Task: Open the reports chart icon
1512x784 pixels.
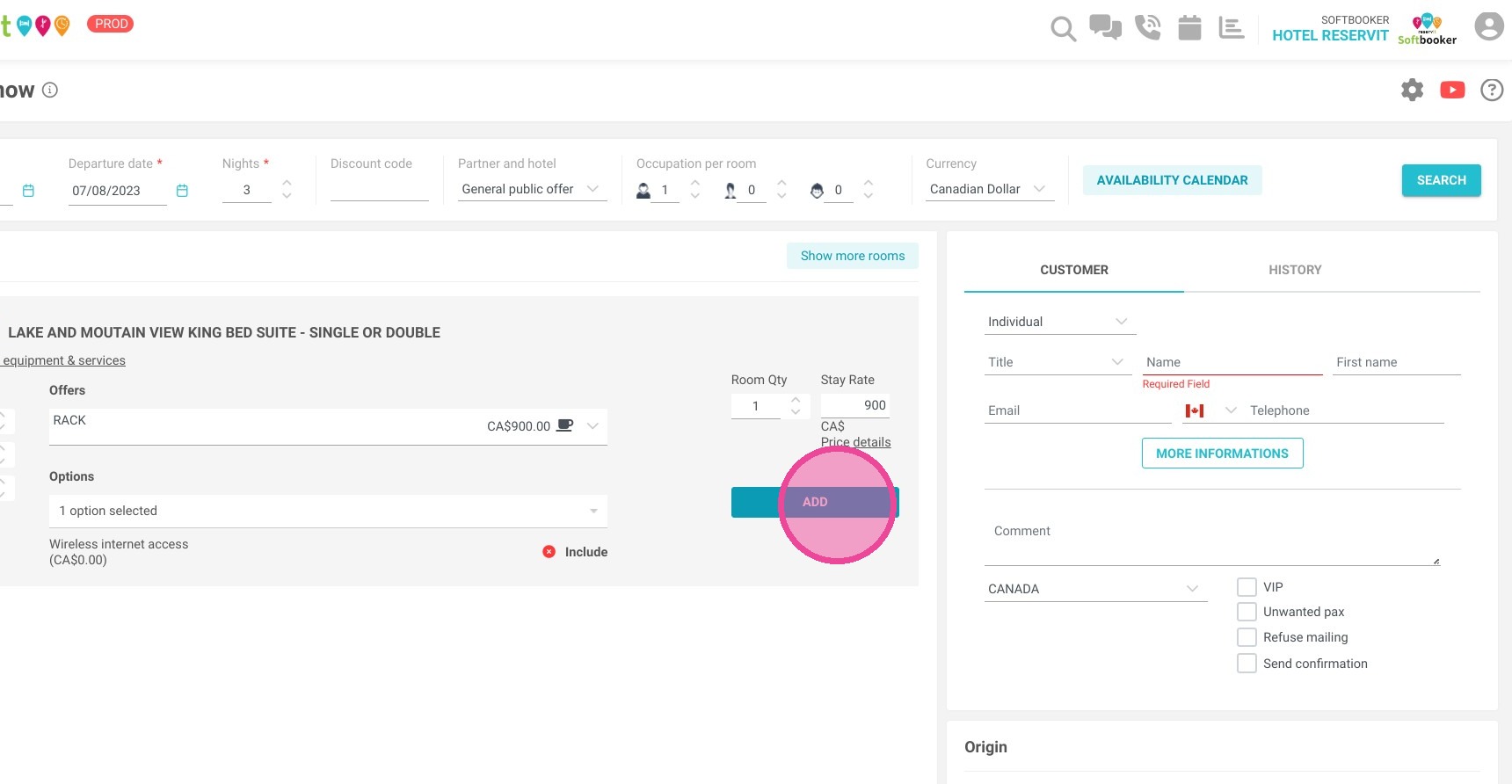Action: point(1231,27)
